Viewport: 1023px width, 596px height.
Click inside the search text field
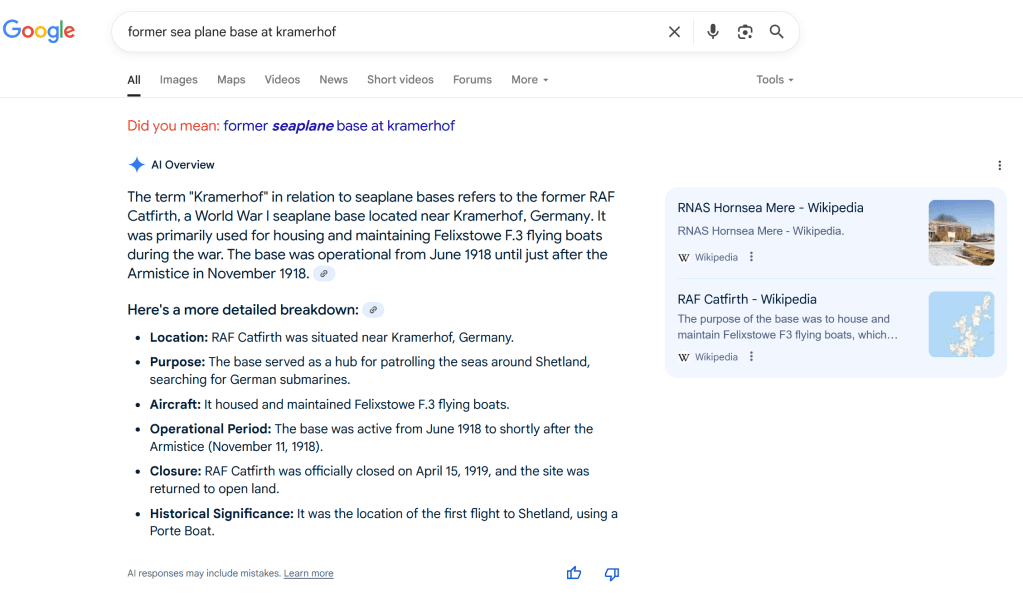point(390,32)
